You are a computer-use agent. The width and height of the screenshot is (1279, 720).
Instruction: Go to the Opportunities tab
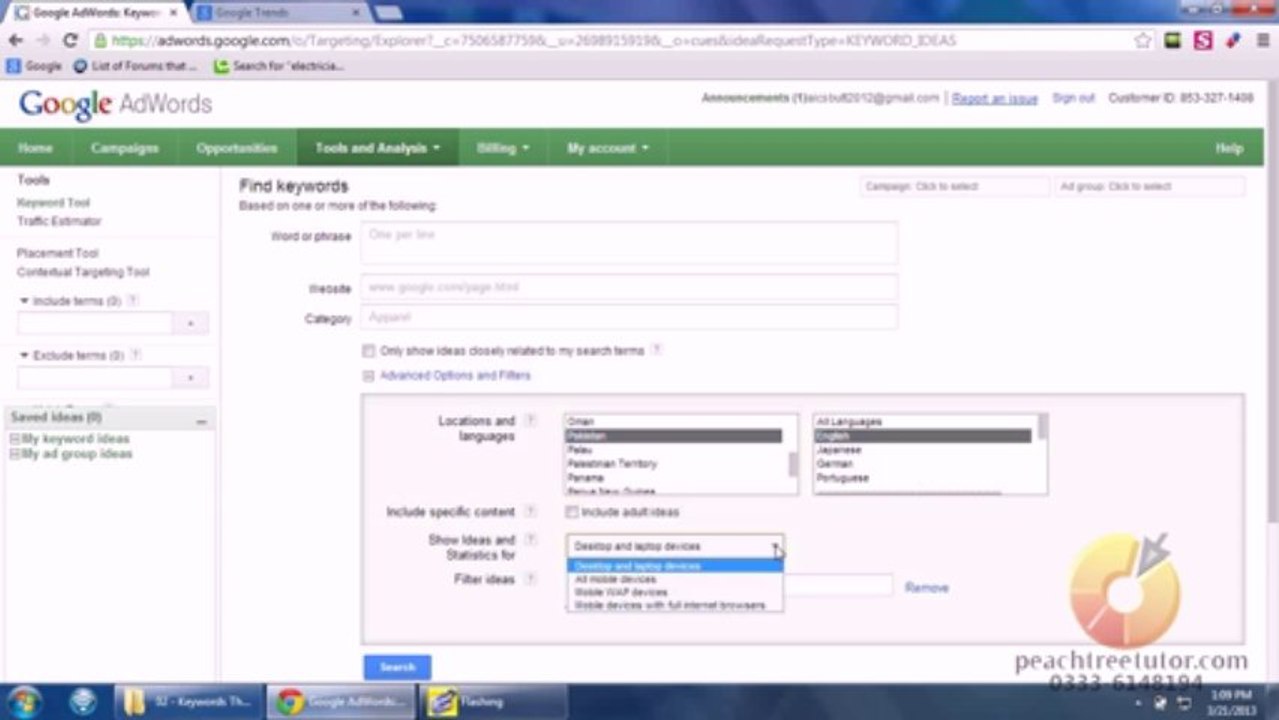point(237,148)
